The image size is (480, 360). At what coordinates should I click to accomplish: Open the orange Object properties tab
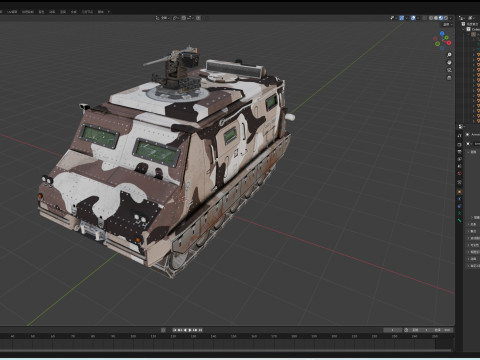coord(459,192)
